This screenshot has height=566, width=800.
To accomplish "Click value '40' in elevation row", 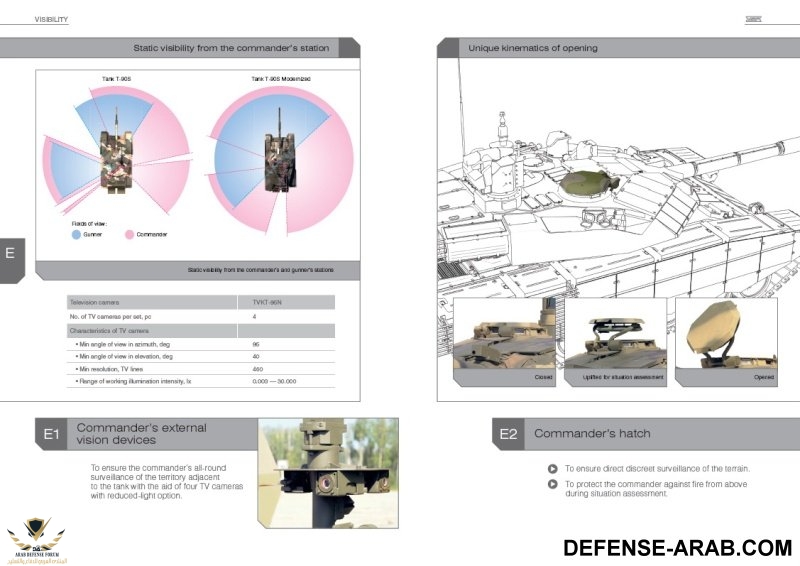I will pos(256,357).
